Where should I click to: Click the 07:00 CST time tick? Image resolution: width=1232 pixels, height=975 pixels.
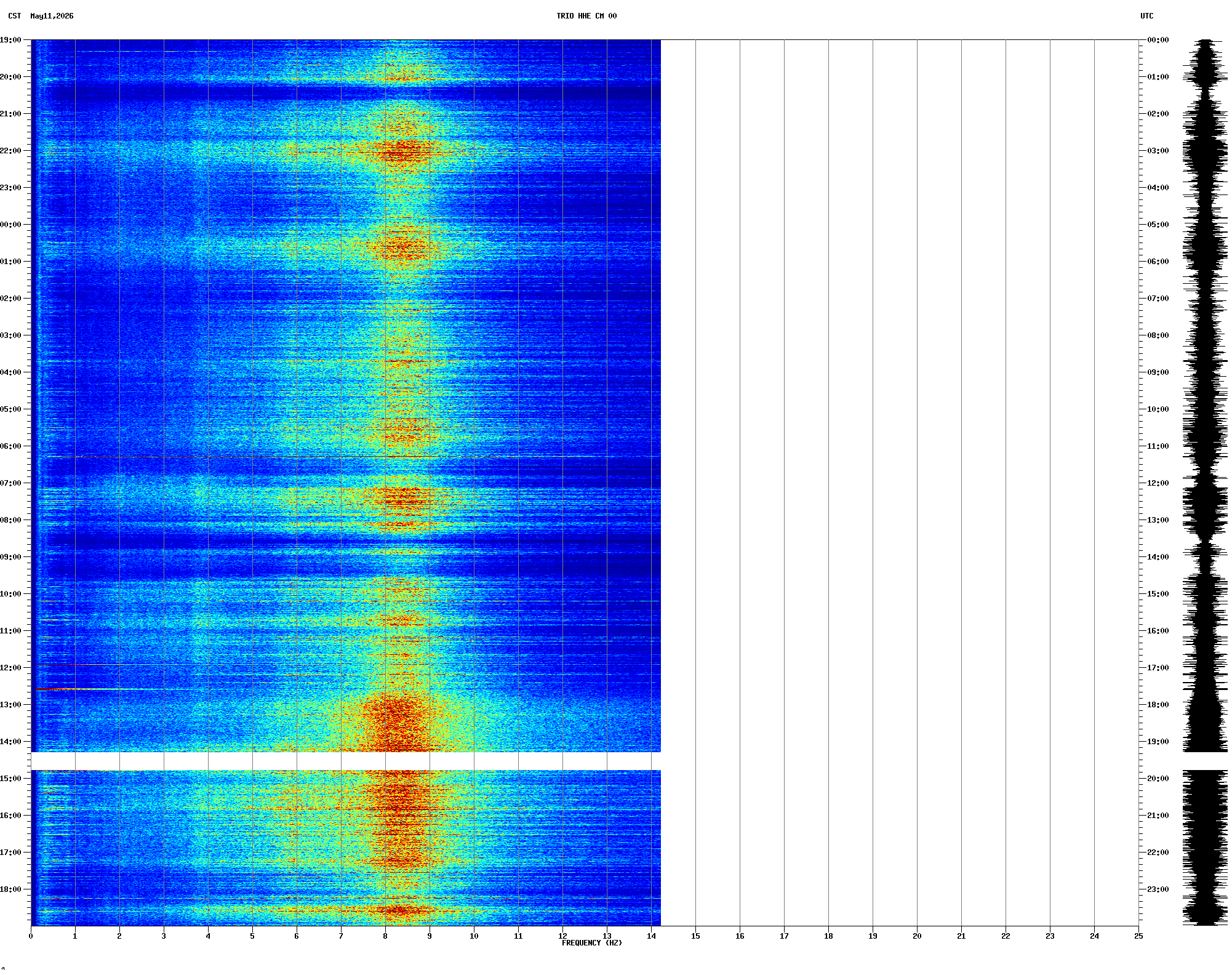pos(10,483)
